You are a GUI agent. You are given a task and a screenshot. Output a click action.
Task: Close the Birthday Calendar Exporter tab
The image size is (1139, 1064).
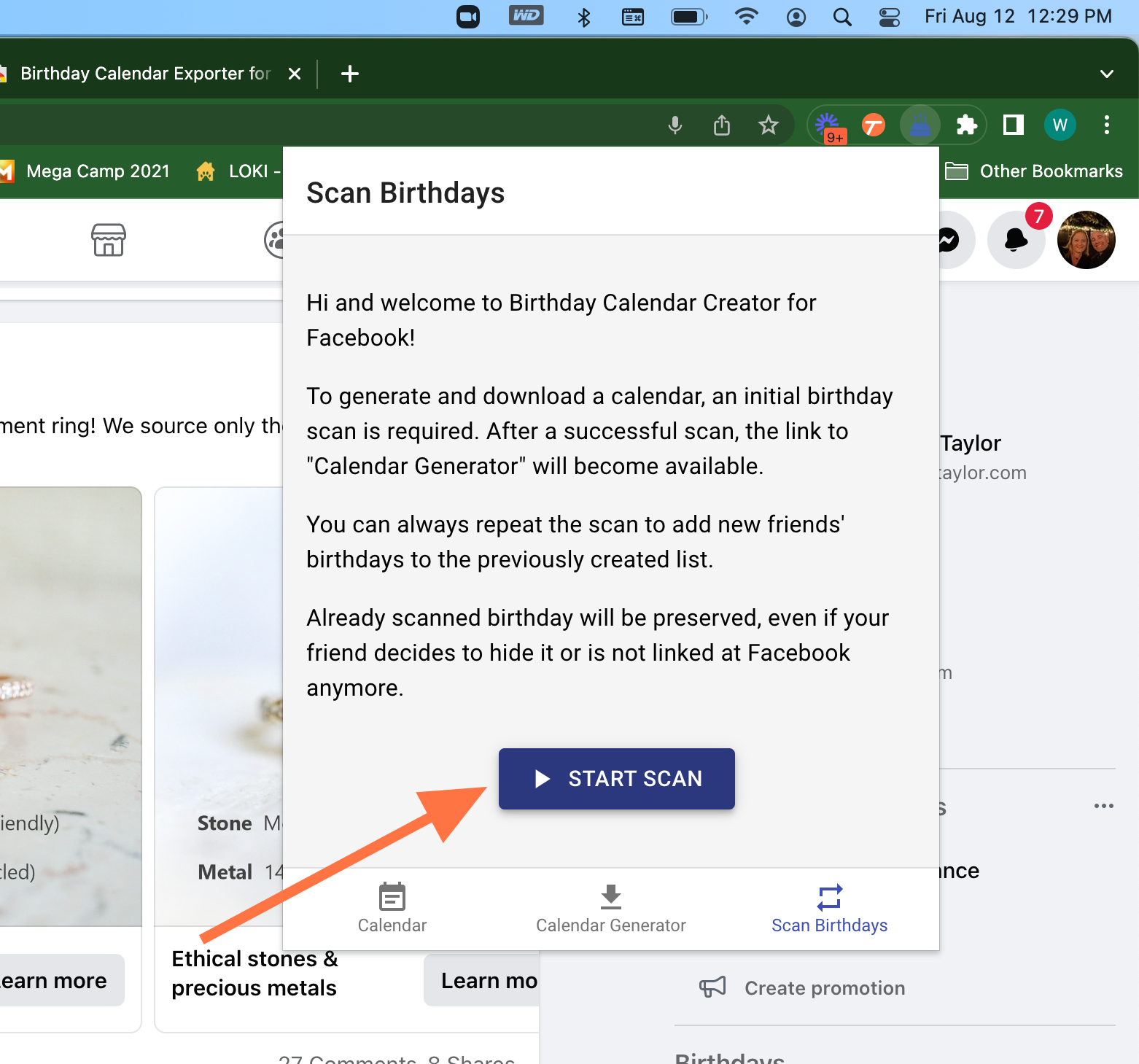(295, 74)
